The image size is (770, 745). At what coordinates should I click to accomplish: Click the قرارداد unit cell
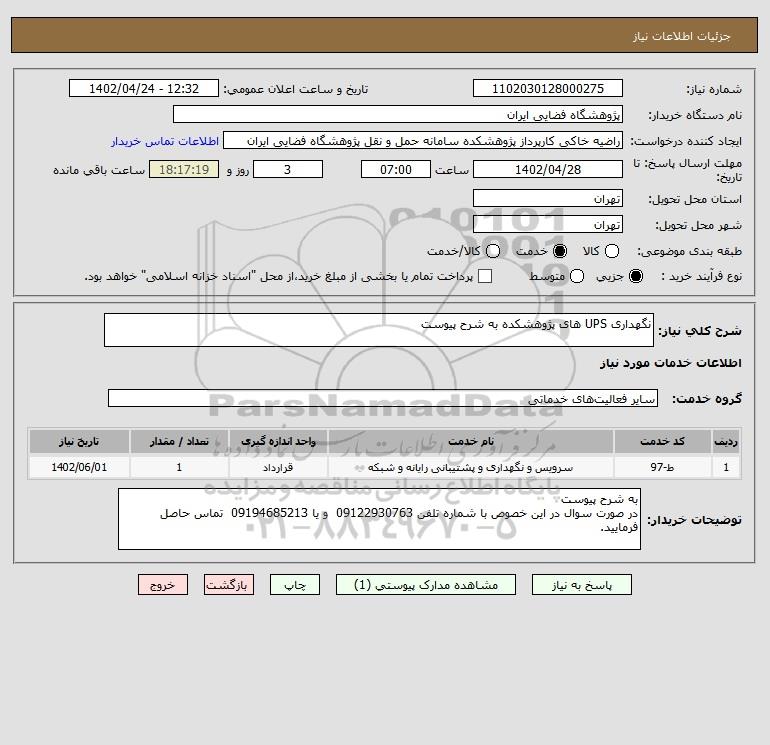278,467
